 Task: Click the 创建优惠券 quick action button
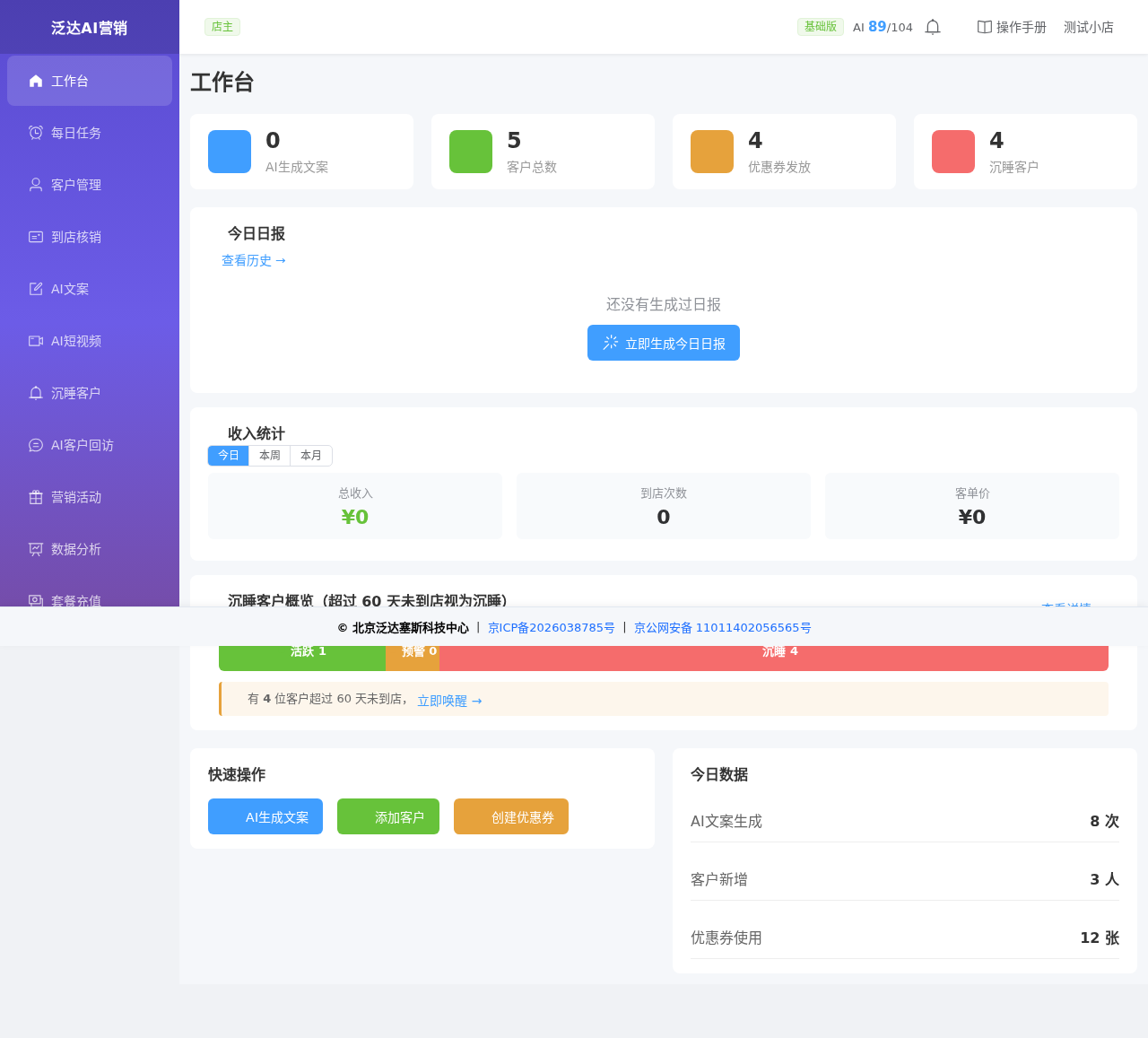click(x=511, y=816)
